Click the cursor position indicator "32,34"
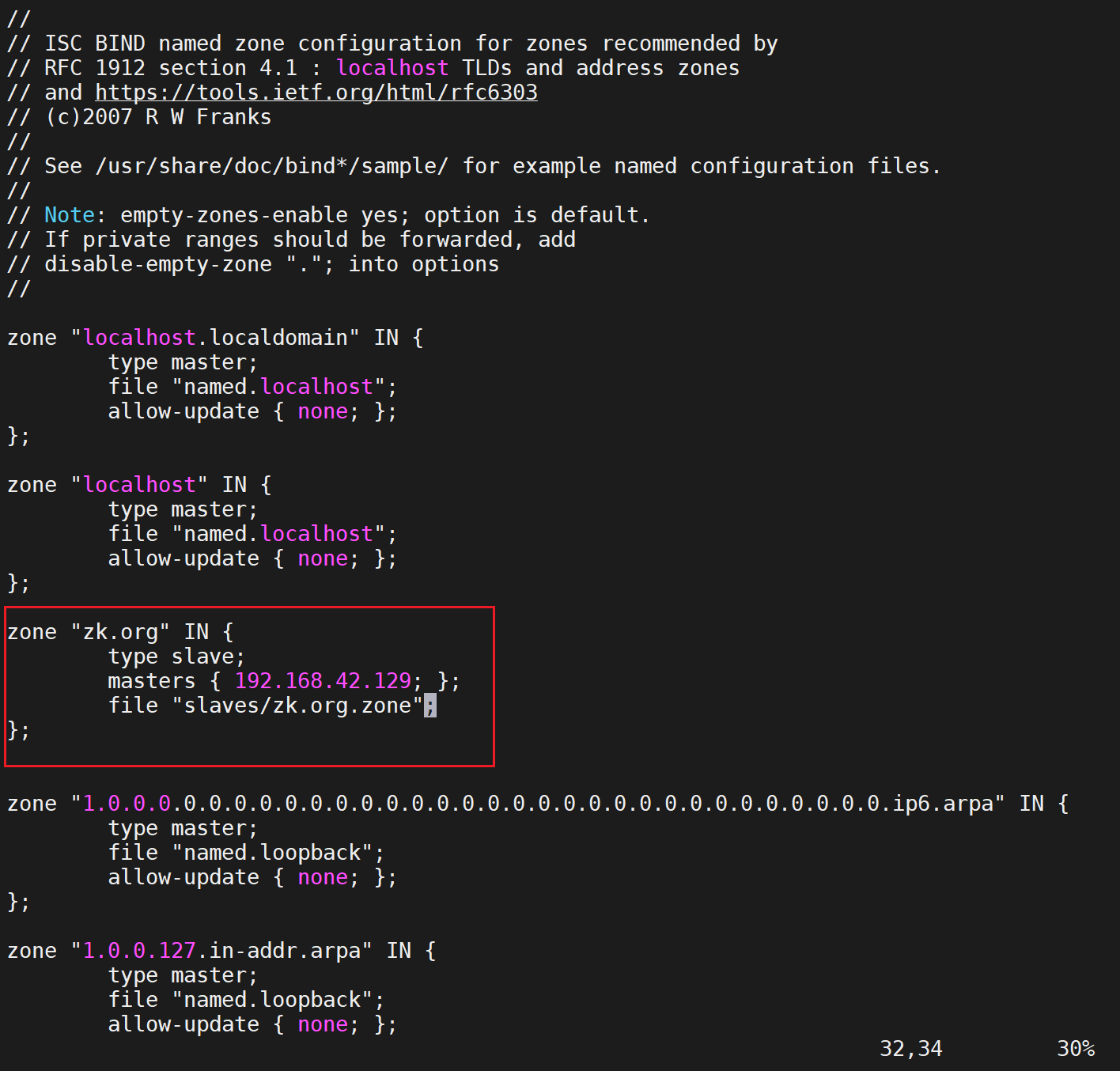The image size is (1120, 1071). pos(911,1049)
